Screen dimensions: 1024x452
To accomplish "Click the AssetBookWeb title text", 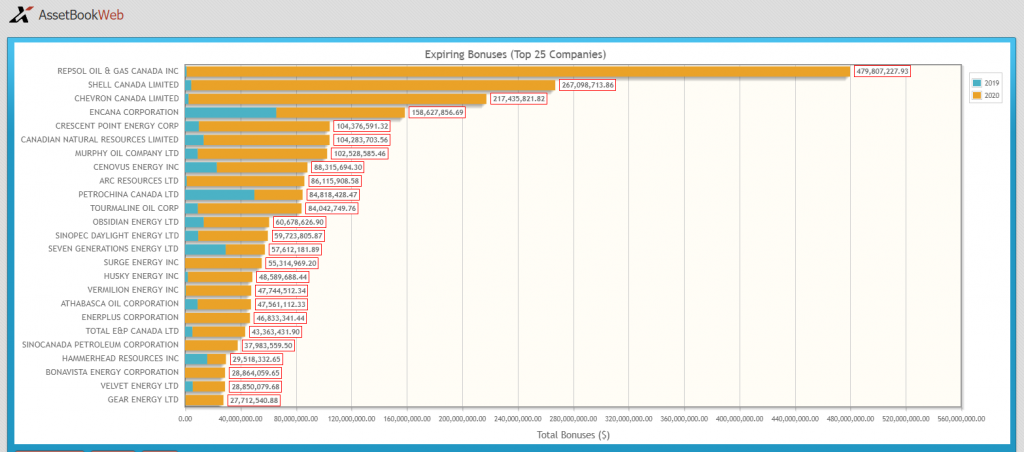I will [81, 14].
